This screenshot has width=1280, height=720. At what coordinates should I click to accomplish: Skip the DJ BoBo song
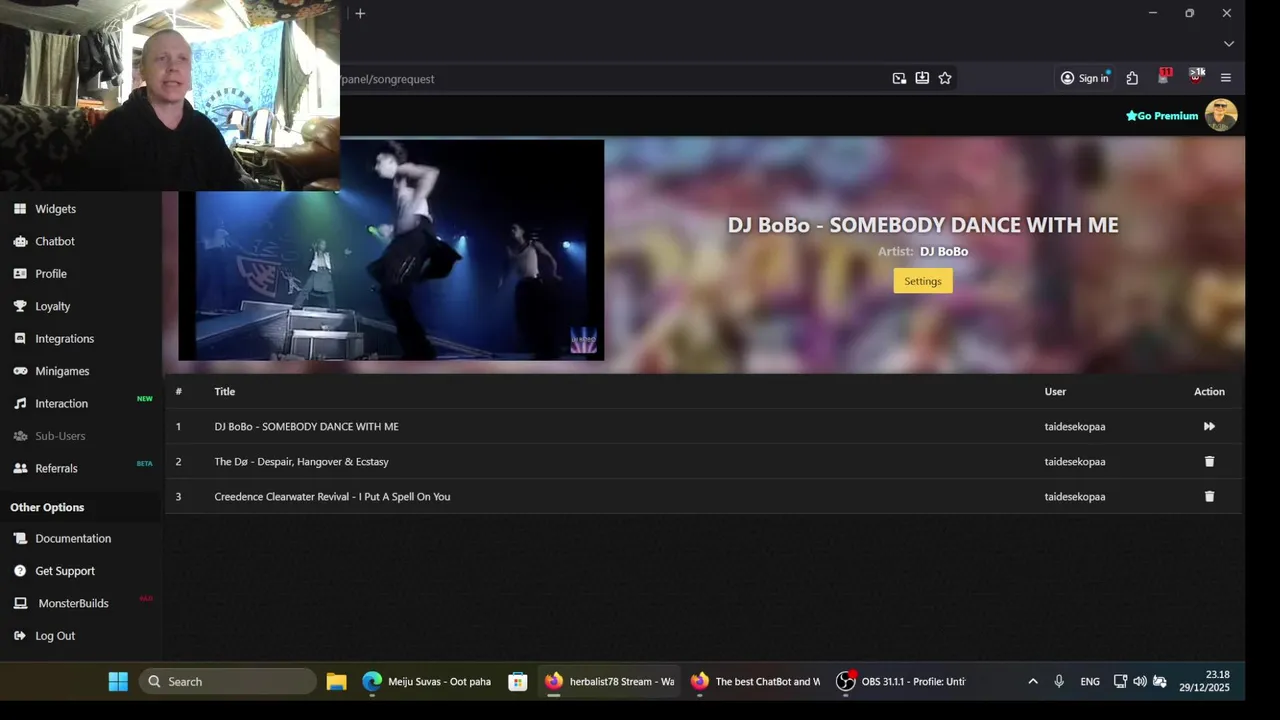[1209, 426]
